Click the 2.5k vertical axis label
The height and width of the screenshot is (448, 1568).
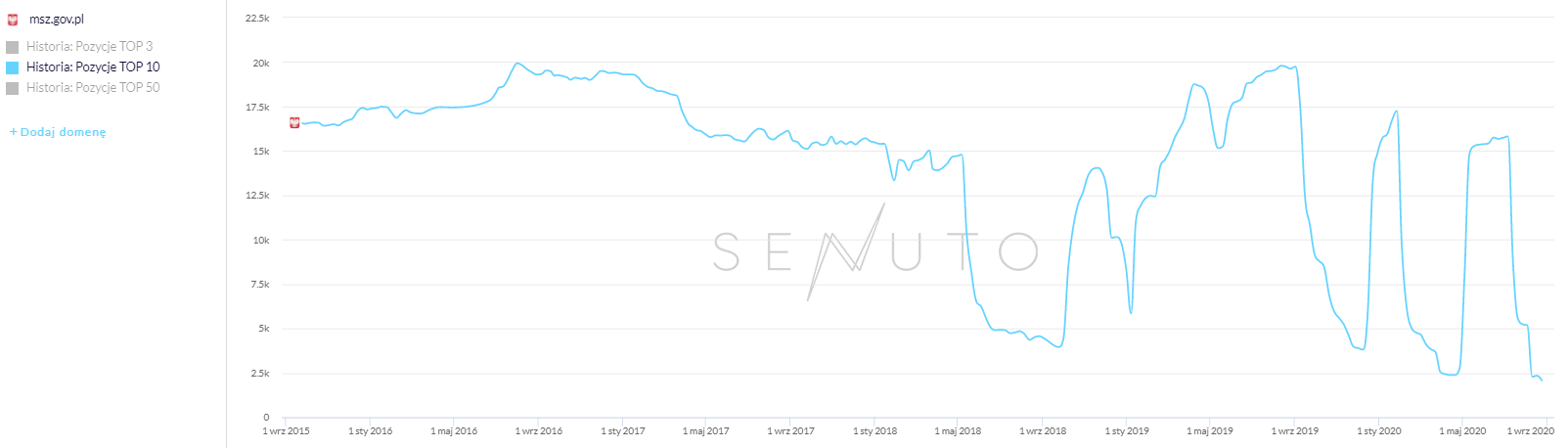(259, 374)
